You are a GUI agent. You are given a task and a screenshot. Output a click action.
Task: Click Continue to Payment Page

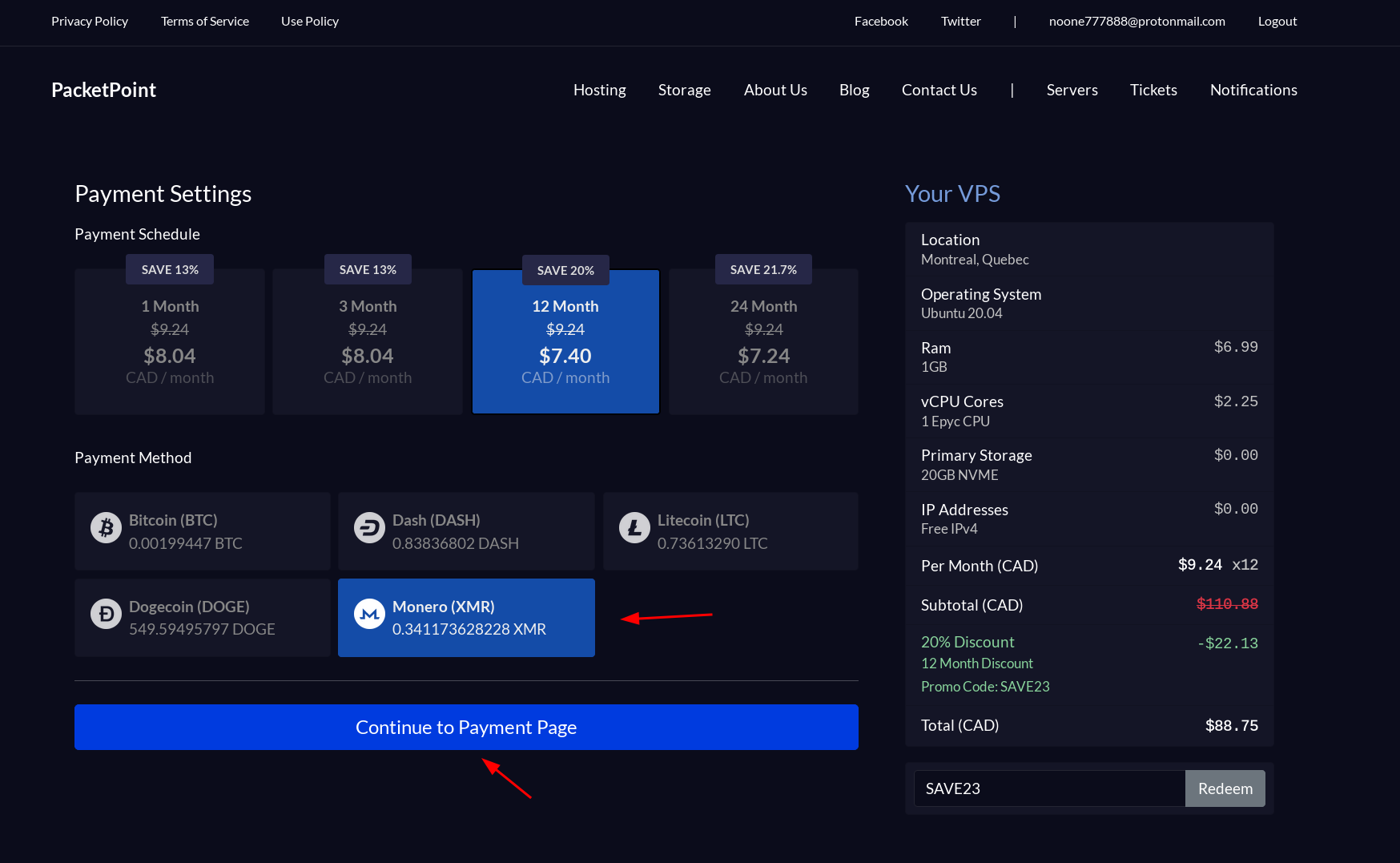pyautogui.click(x=466, y=727)
